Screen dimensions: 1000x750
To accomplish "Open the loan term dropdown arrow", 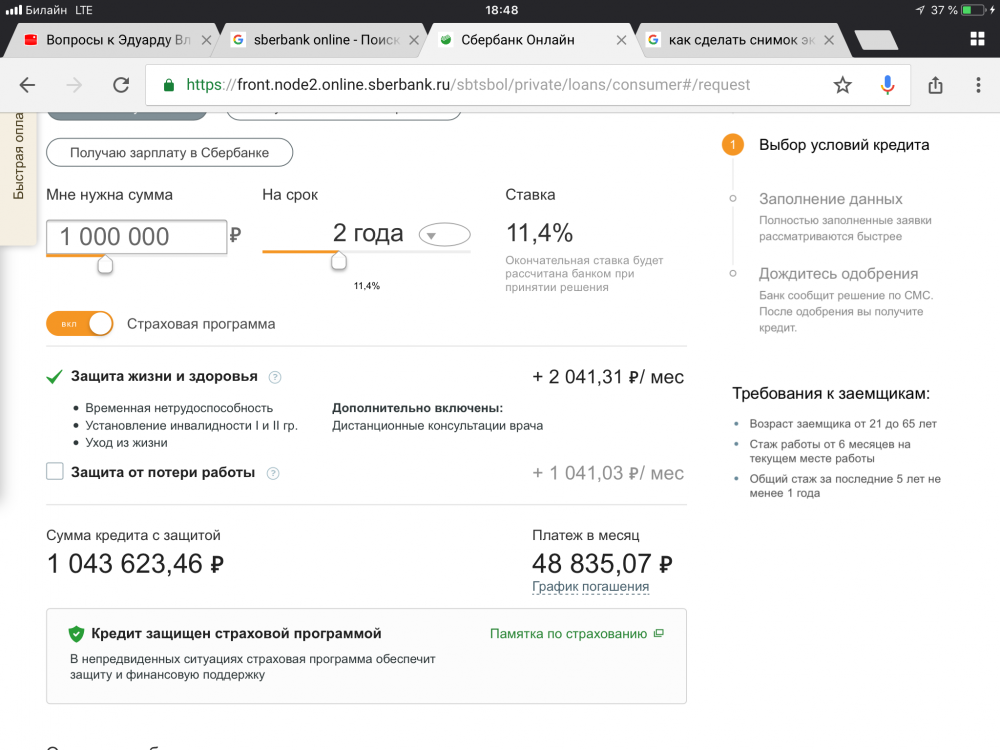I will pos(445,235).
